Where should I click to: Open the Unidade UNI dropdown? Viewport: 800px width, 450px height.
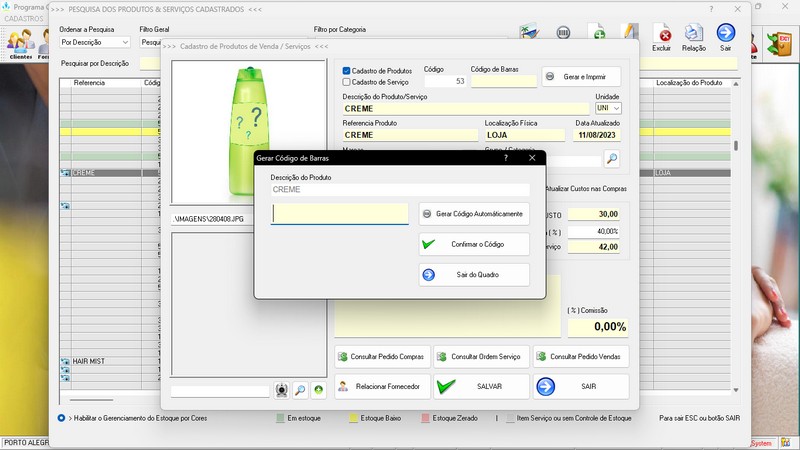[608, 108]
